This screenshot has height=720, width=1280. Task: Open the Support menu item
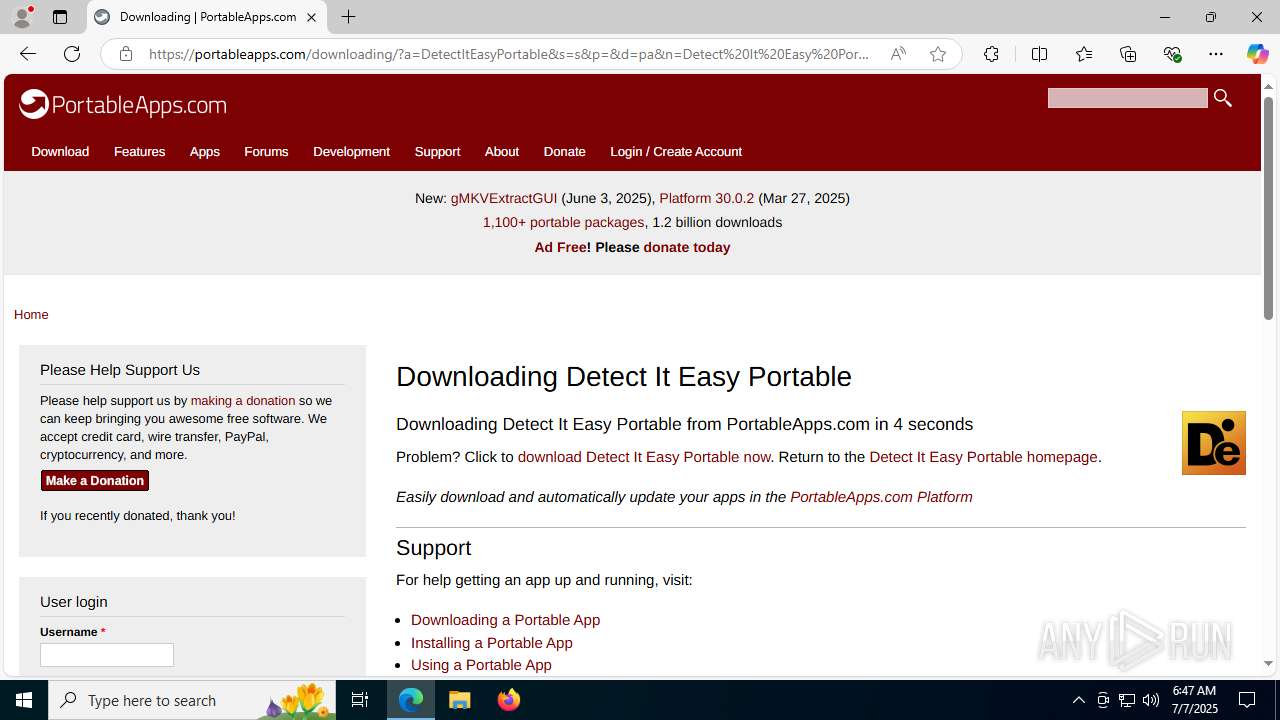(x=437, y=152)
